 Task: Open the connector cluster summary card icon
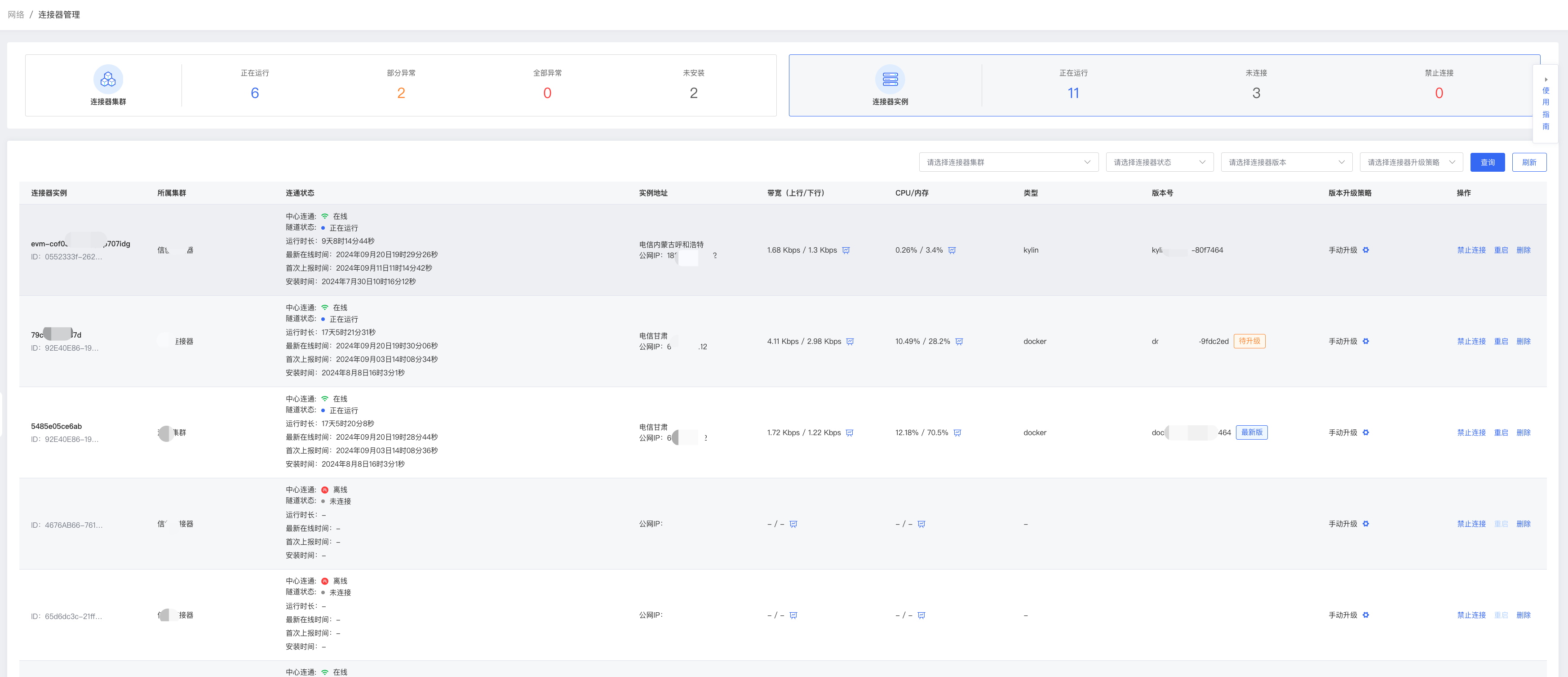click(108, 79)
